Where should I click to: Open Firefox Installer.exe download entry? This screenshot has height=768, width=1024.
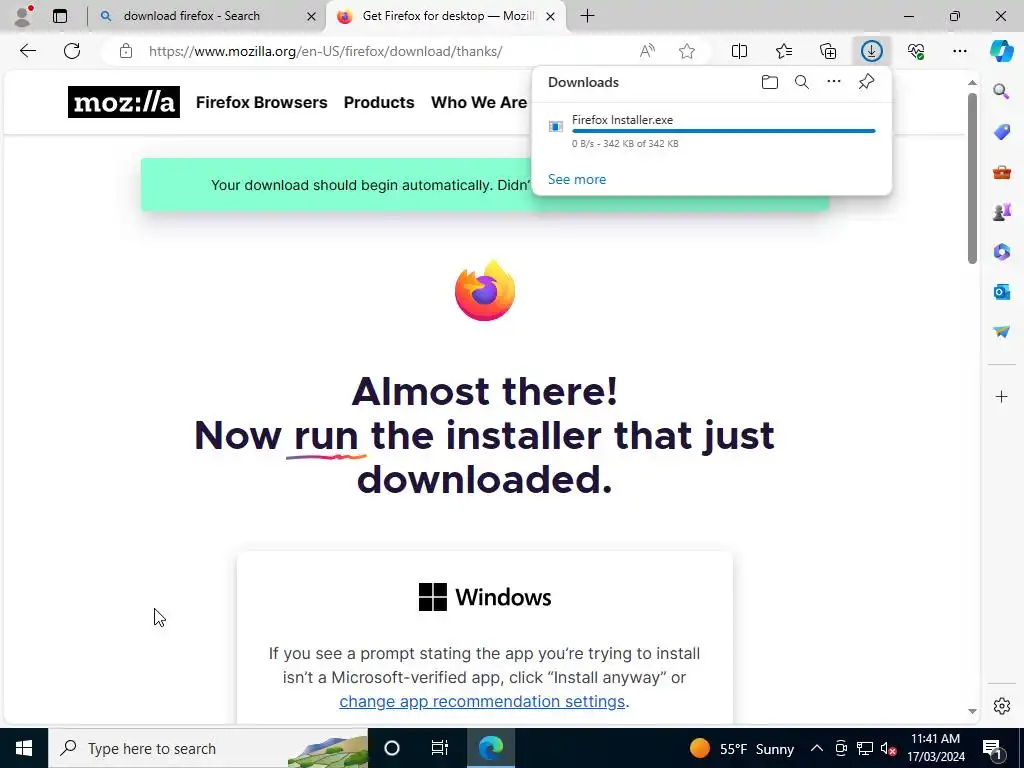(712, 131)
